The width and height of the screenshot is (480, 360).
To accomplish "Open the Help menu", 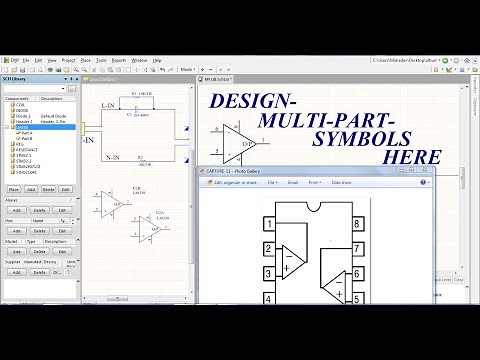I will pyautogui.click(x=157, y=60).
